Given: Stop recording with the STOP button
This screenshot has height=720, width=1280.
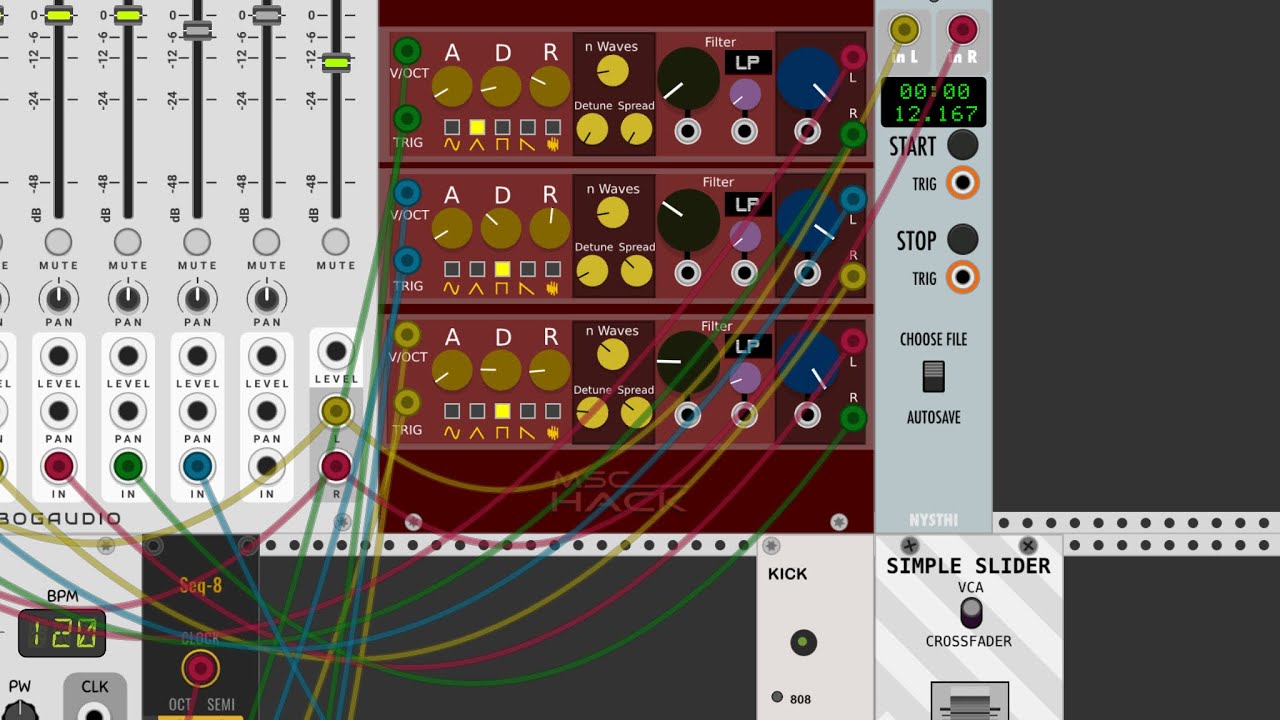Looking at the screenshot, I should [962, 239].
